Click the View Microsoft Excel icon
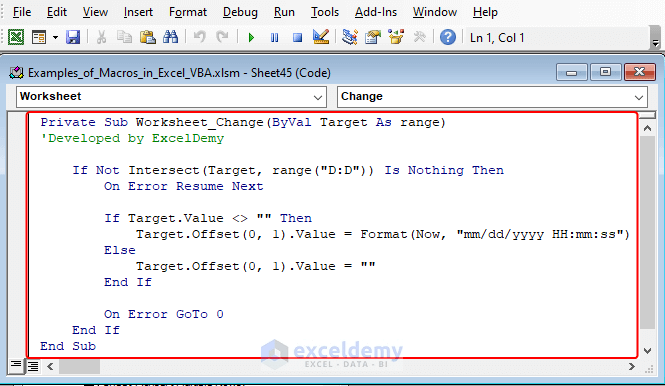The image size is (665, 386). coord(16,37)
